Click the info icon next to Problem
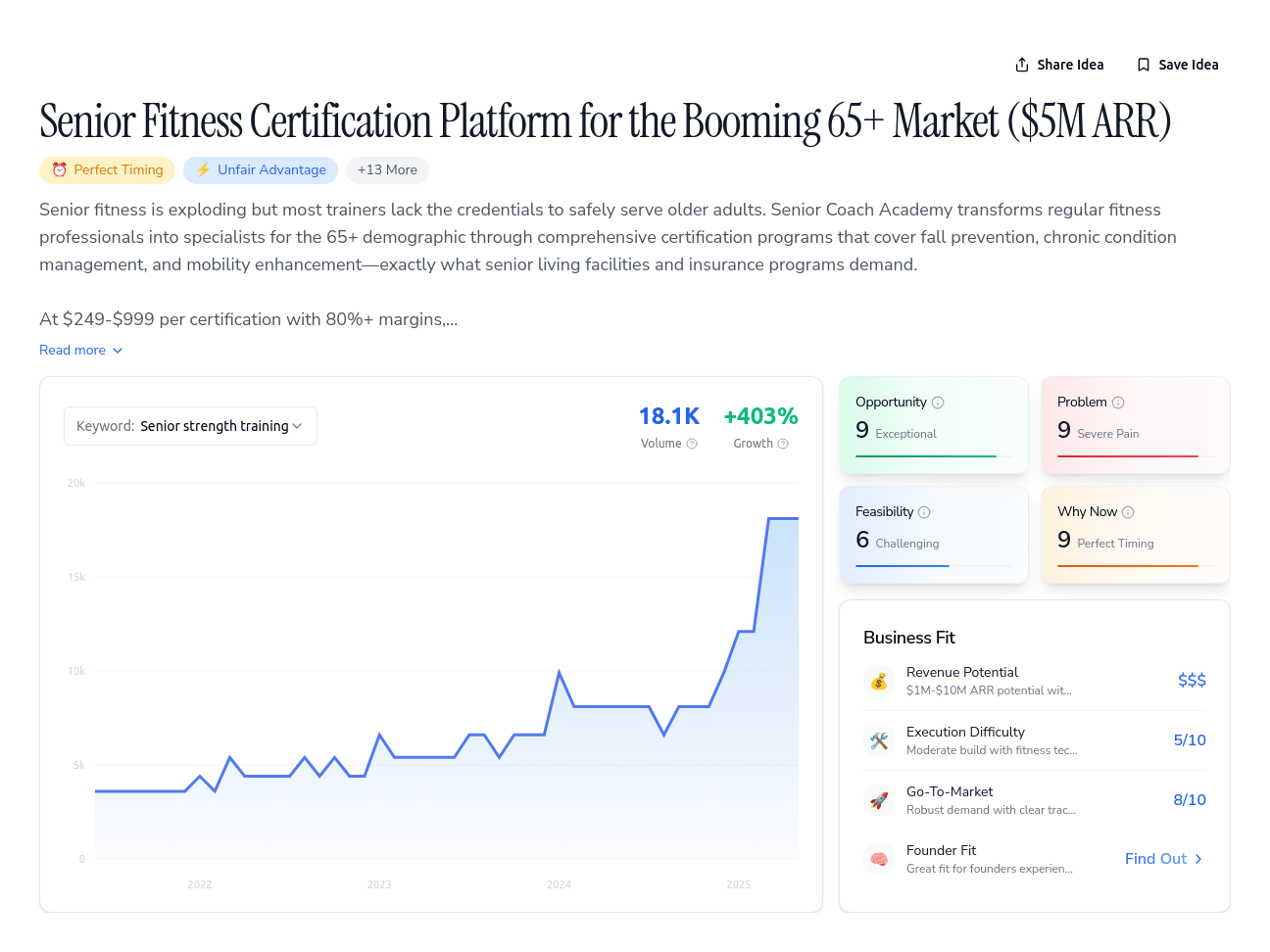1270x952 pixels. pyautogui.click(x=1118, y=403)
